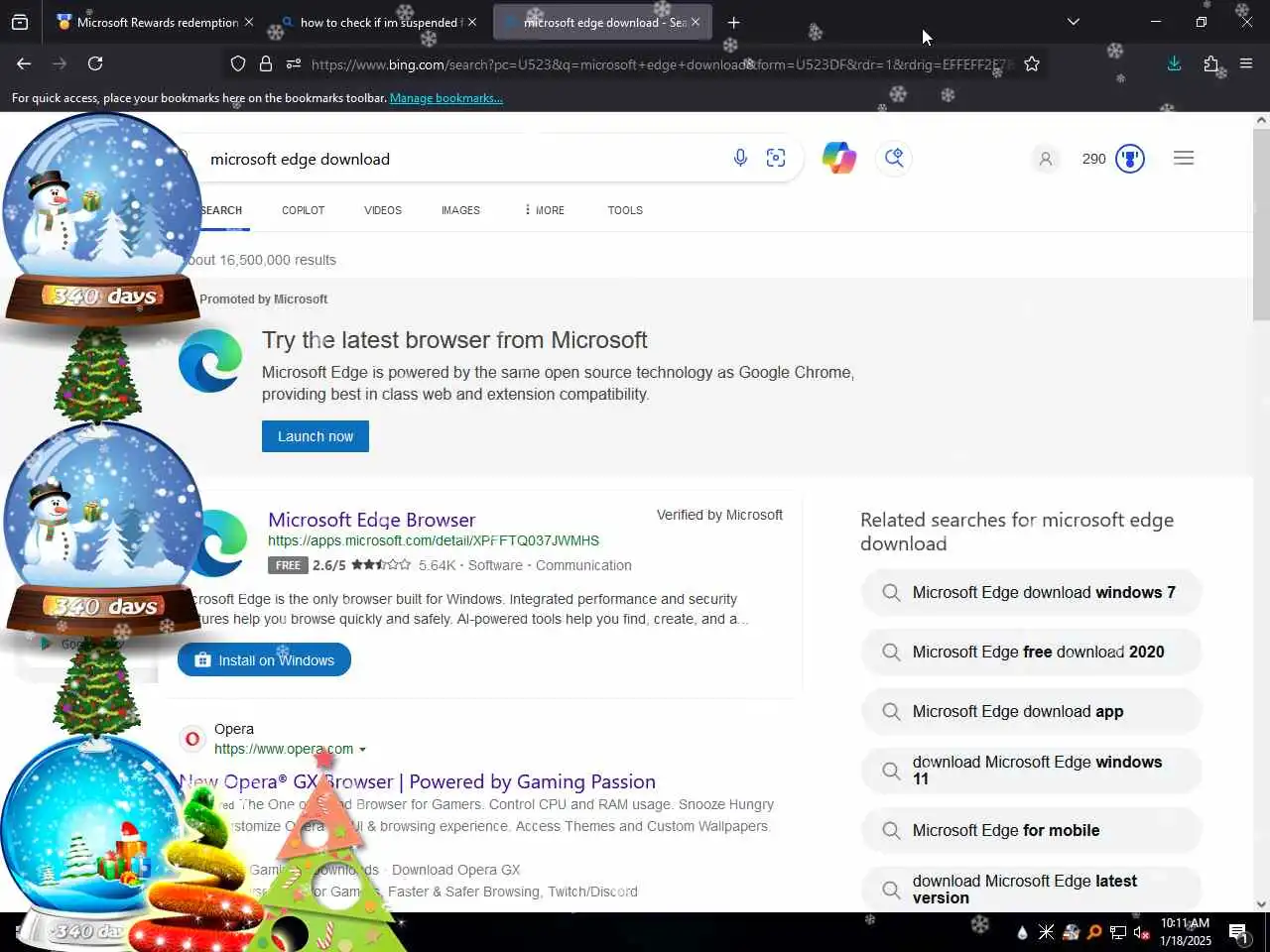Viewport: 1270px width, 952px height.
Task: Click the page vertical scrollbar thumb
Action: tap(1261, 223)
